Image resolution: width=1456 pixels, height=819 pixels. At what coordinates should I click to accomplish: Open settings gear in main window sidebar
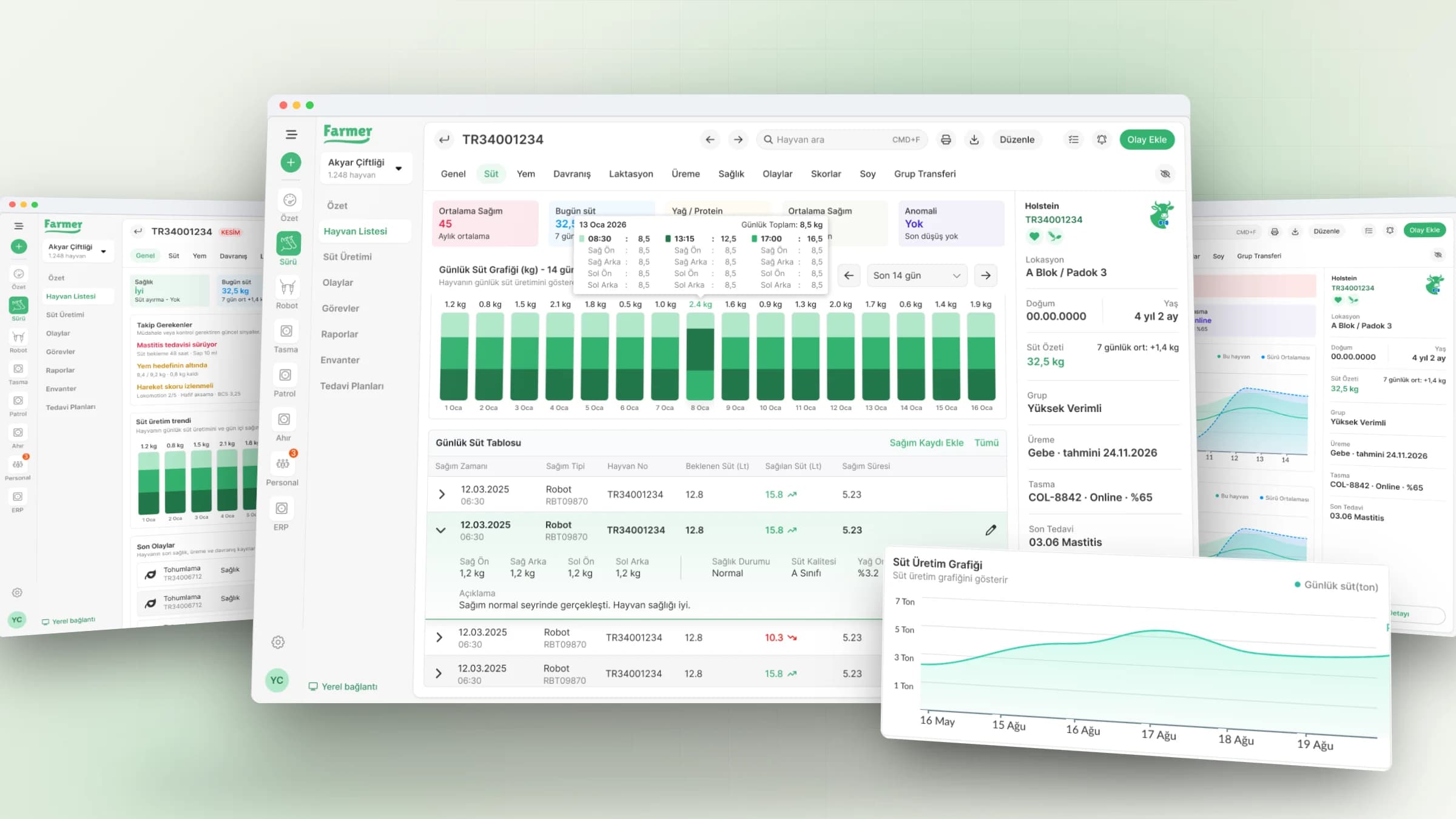[x=278, y=642]
